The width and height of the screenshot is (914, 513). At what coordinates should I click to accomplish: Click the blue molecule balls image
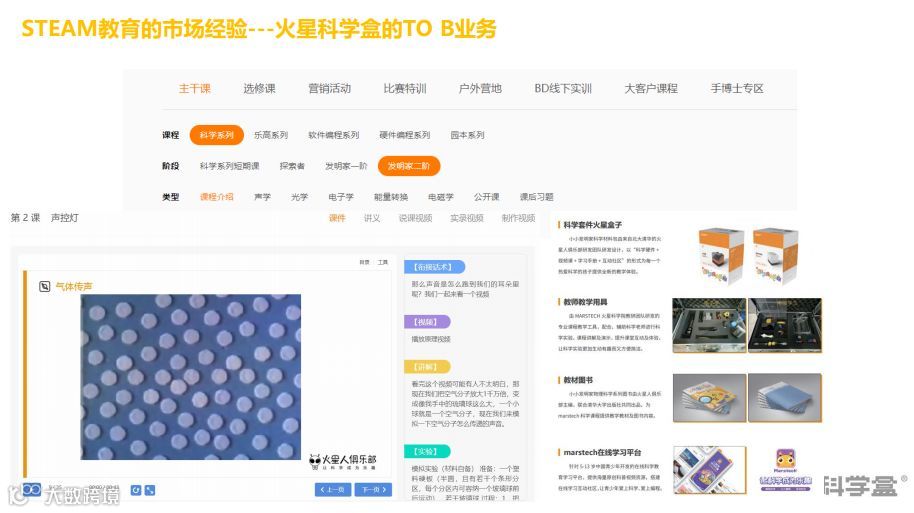point(191,377)
